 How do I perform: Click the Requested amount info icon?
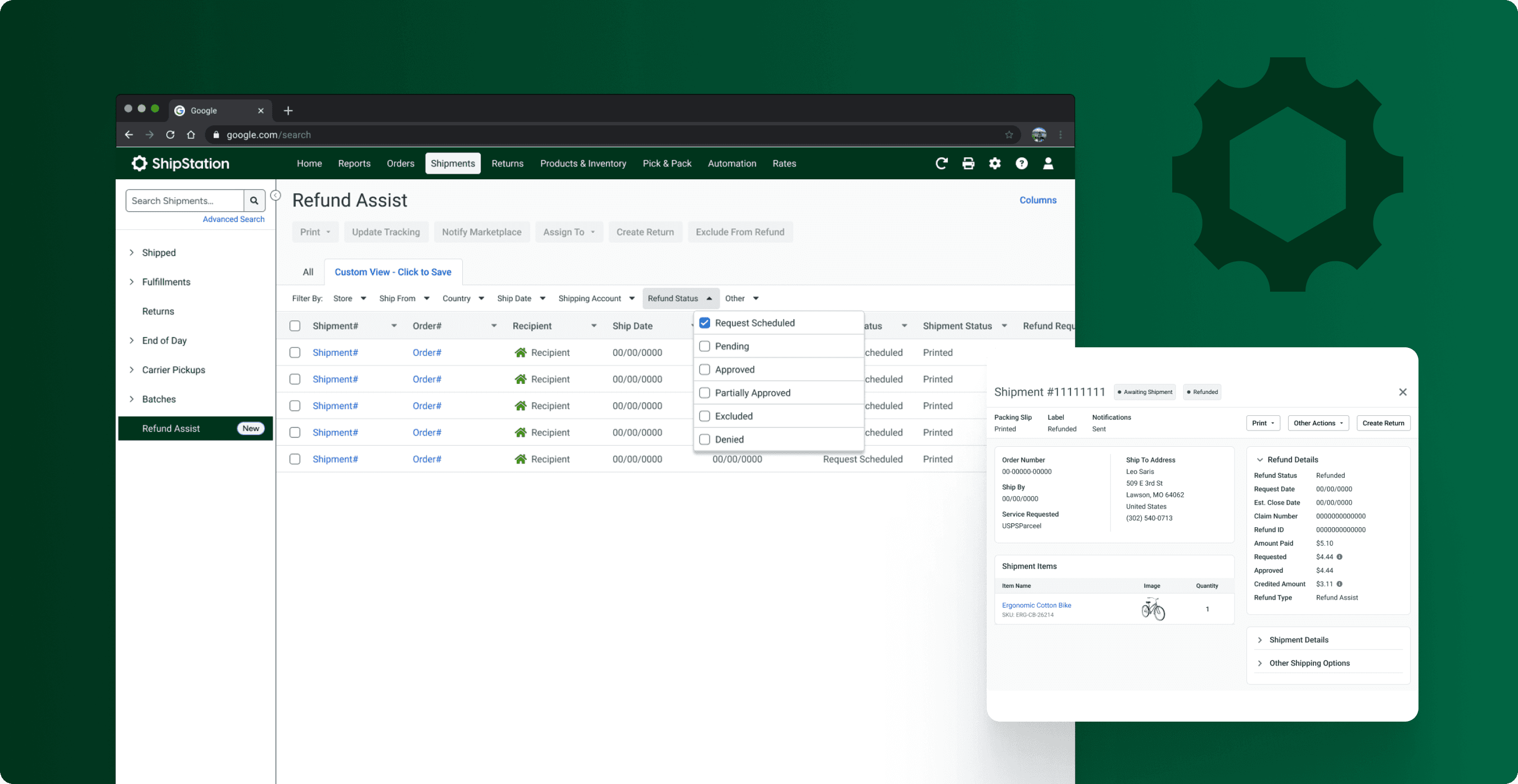[x=1339, y=556]
